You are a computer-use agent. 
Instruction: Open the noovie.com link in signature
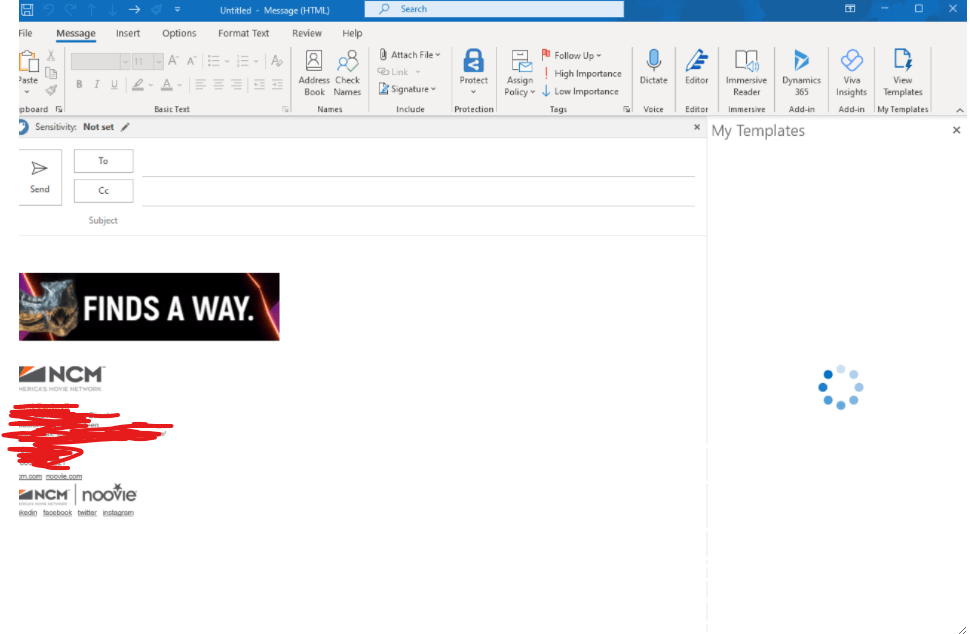tap(64, 476)
